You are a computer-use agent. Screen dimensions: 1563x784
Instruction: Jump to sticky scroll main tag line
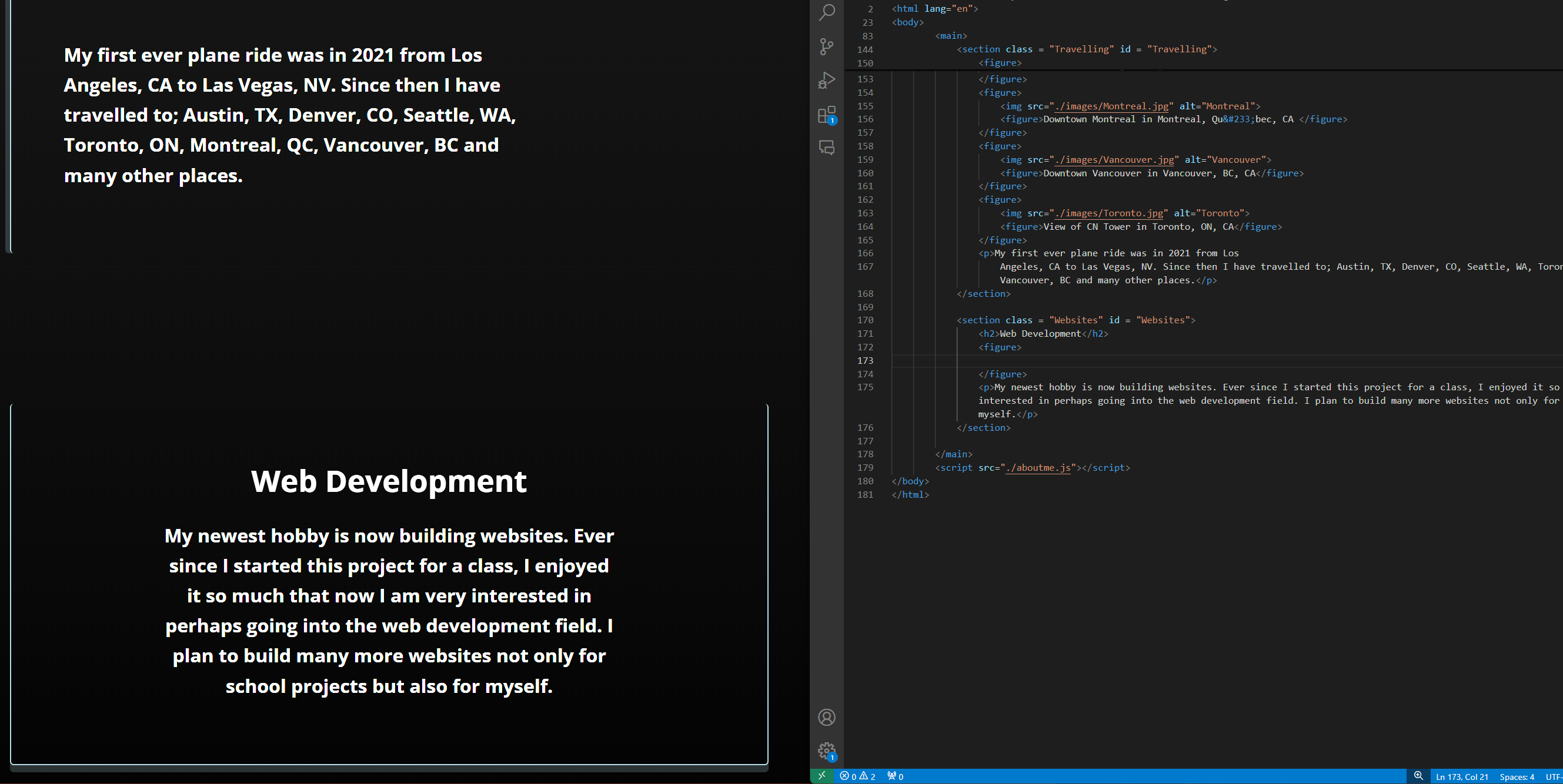coord(951,36)
